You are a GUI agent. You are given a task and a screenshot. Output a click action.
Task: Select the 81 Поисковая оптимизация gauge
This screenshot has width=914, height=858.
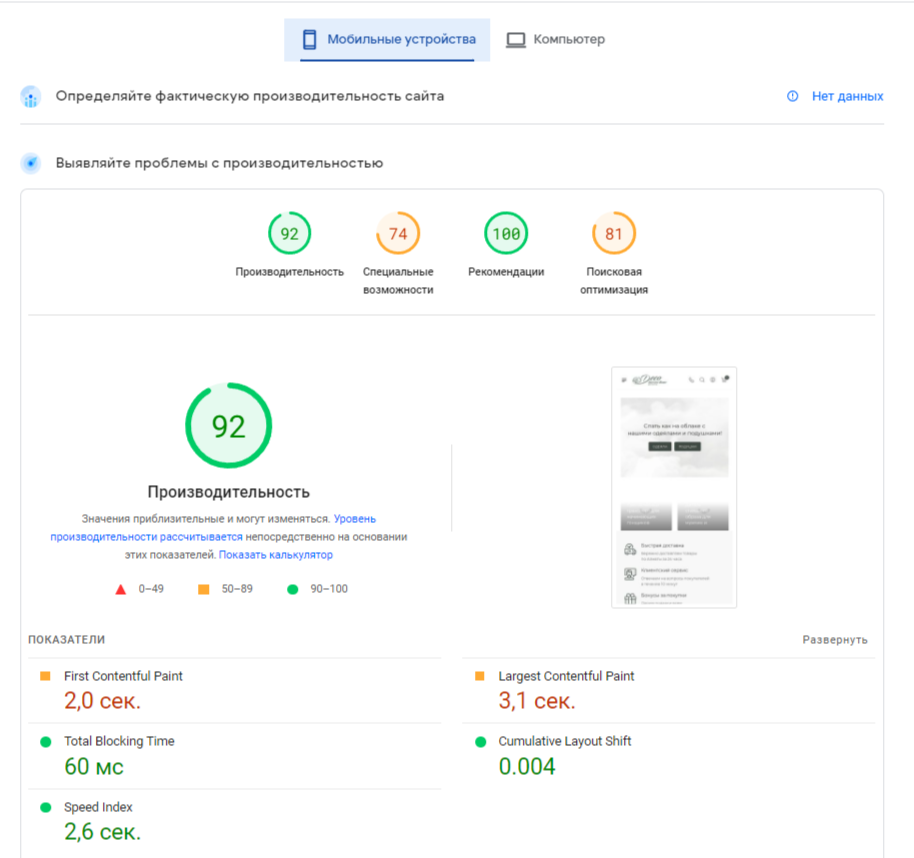point(614,234)
